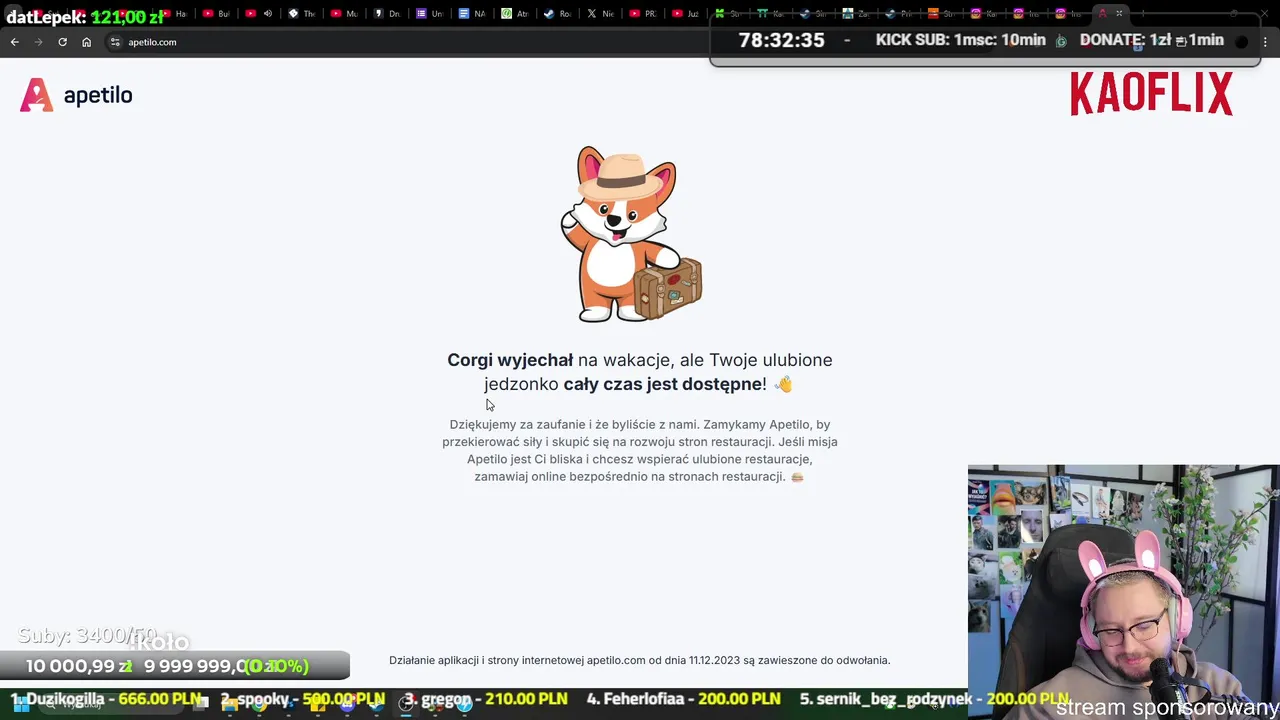Click the apetilo logo in page header

click(x=76, y=95)
